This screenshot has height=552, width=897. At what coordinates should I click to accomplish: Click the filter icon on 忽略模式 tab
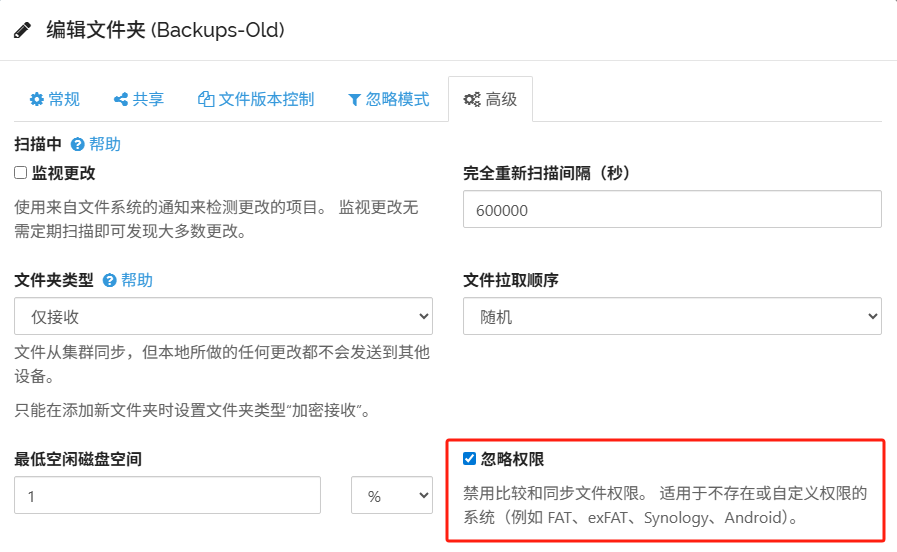[x=354, y=99]
